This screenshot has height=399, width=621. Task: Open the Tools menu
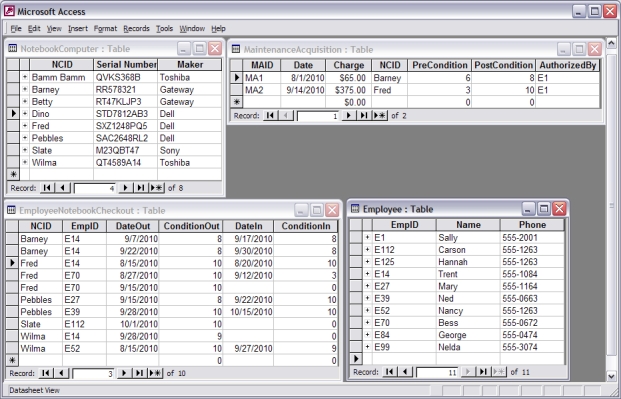[x=164, y=29]
